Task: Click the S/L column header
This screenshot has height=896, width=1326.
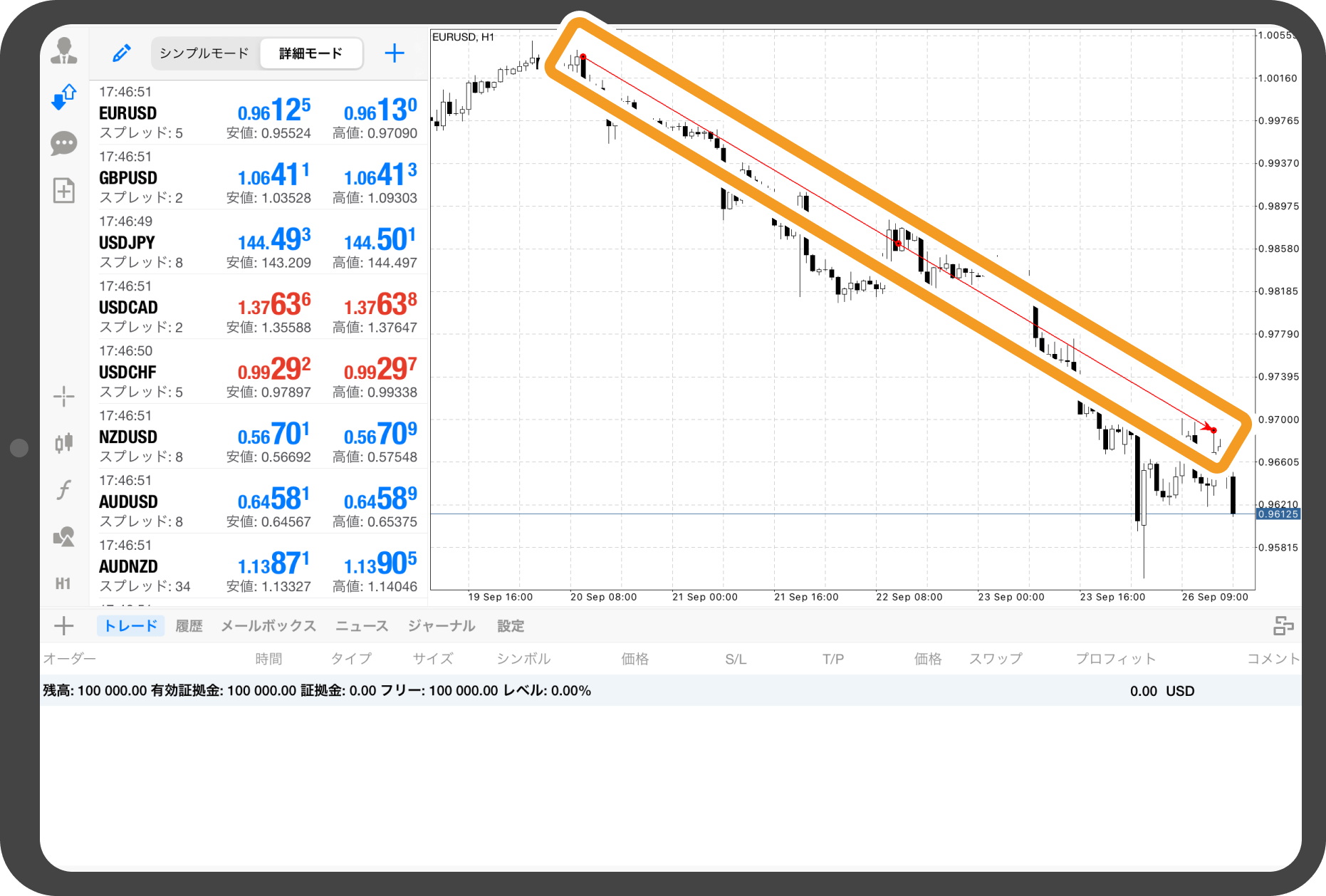Action: coord(736,659)
